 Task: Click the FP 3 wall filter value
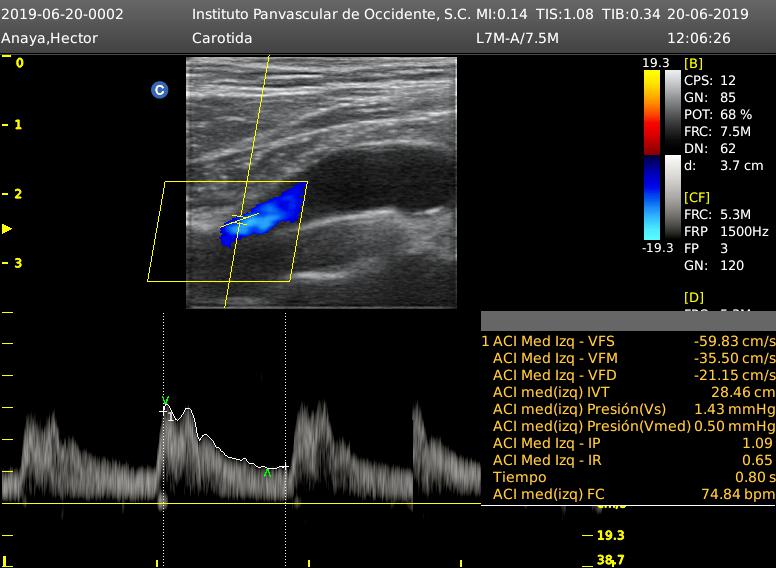(706, 248)
